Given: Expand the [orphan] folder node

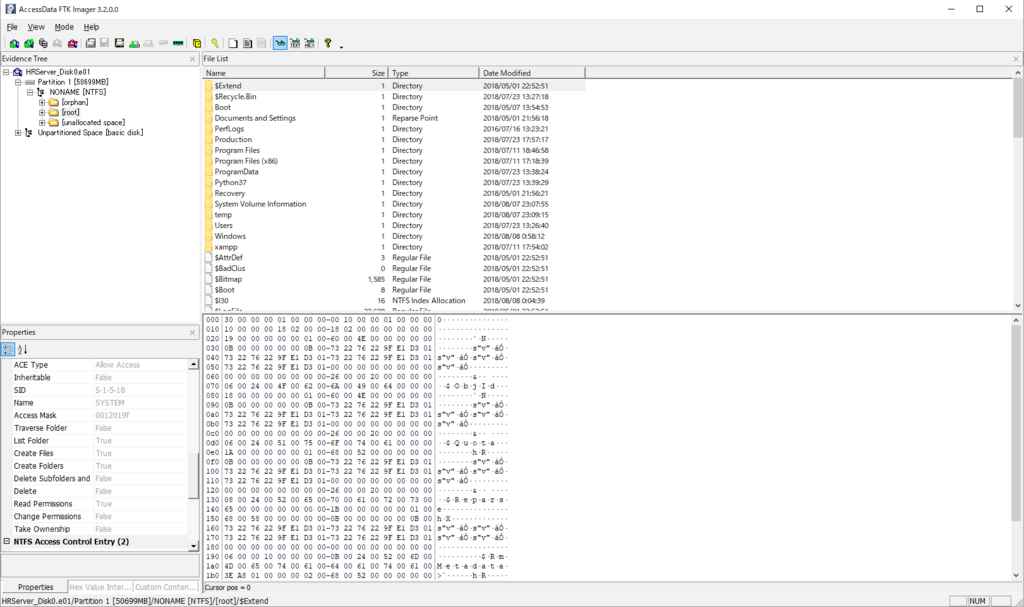Looking at the screenshot, I should (42, 103).
